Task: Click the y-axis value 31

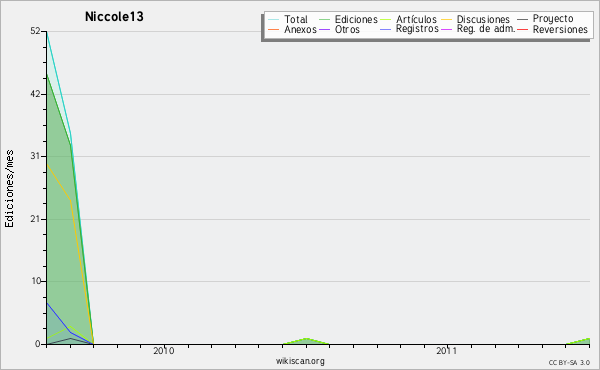Action: point(36,156)
